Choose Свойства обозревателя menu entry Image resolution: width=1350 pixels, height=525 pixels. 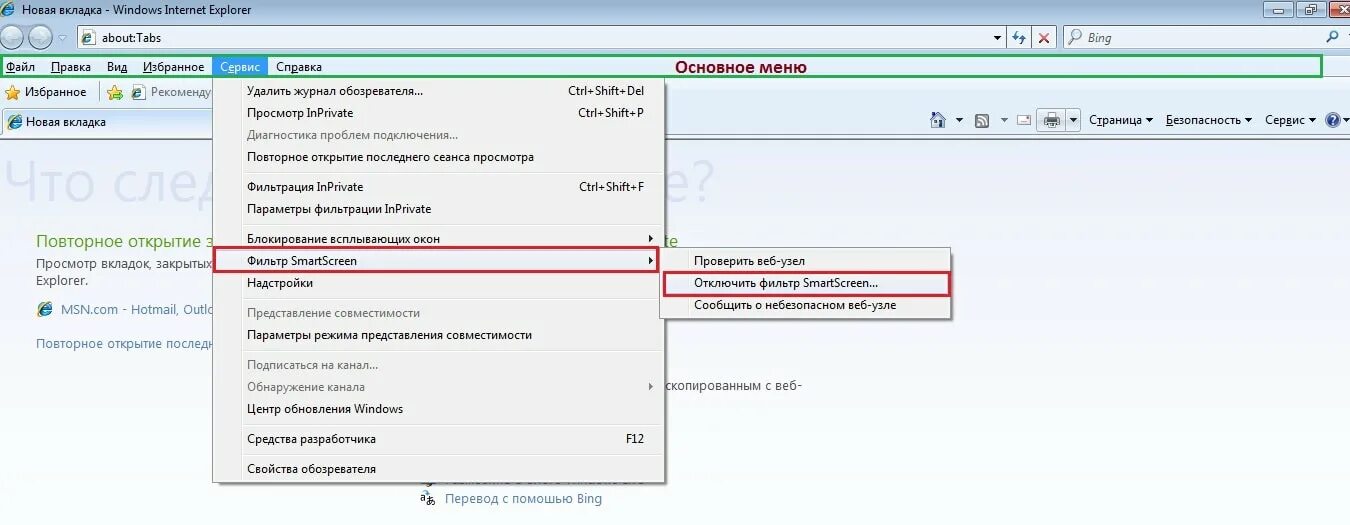coord(438,469)
